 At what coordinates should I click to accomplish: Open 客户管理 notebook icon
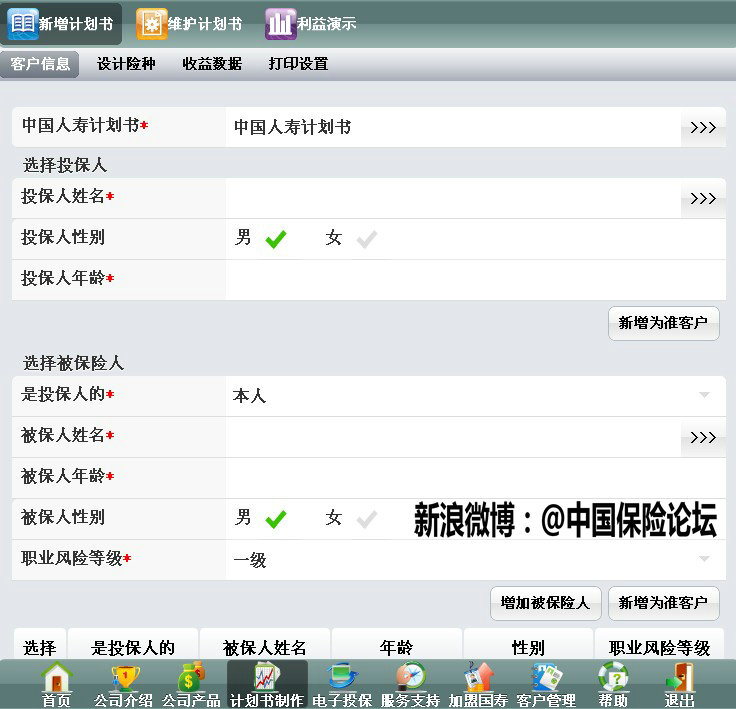pyautogui.click(x=546, y=677)
